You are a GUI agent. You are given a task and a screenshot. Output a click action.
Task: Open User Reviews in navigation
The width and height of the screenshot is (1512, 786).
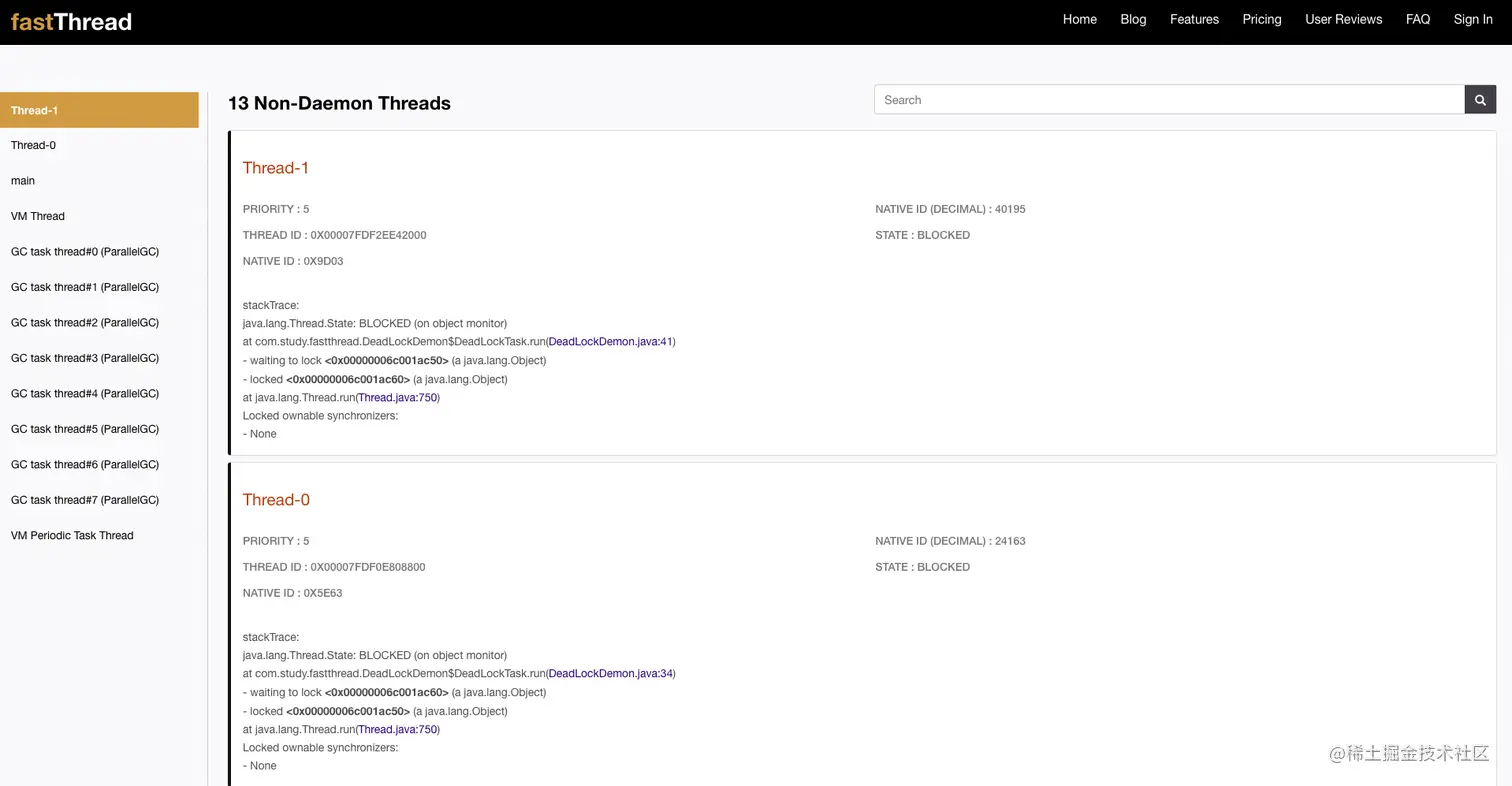[1343, 19]
